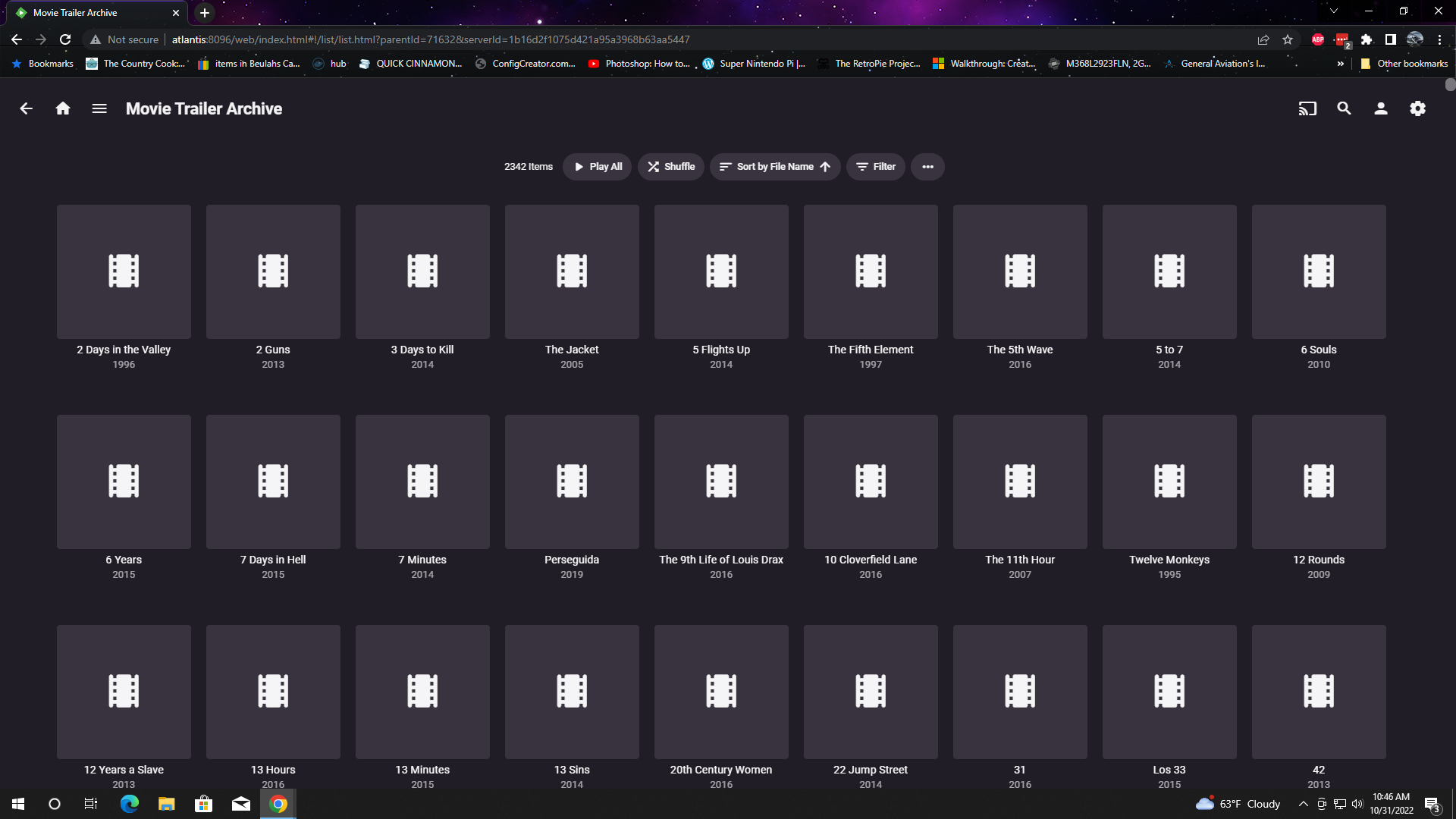Open the 10 Cloverfield Lane trailer
This screenshot has width=1456, height=819.
[x=870, y=482]
